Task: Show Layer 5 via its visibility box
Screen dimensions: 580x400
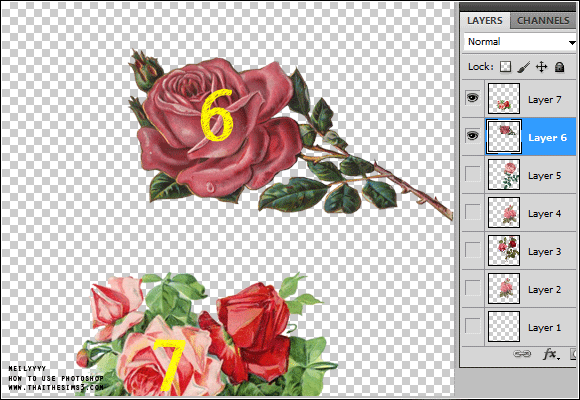Action: (x=473, y=174)
